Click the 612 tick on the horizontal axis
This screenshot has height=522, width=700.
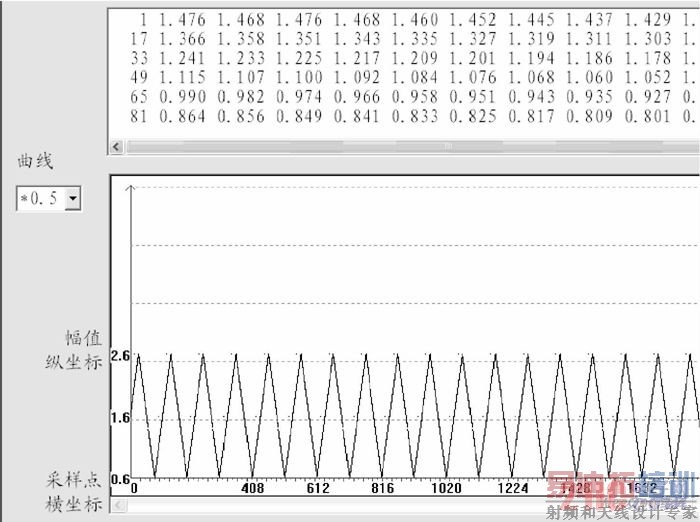(x=318, y=488)
